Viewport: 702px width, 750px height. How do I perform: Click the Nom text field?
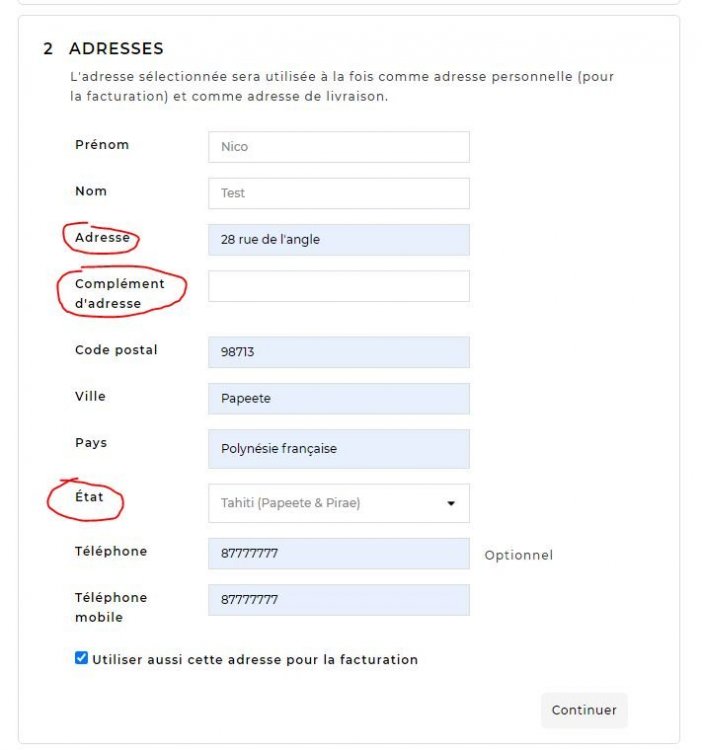click(338, 193)
